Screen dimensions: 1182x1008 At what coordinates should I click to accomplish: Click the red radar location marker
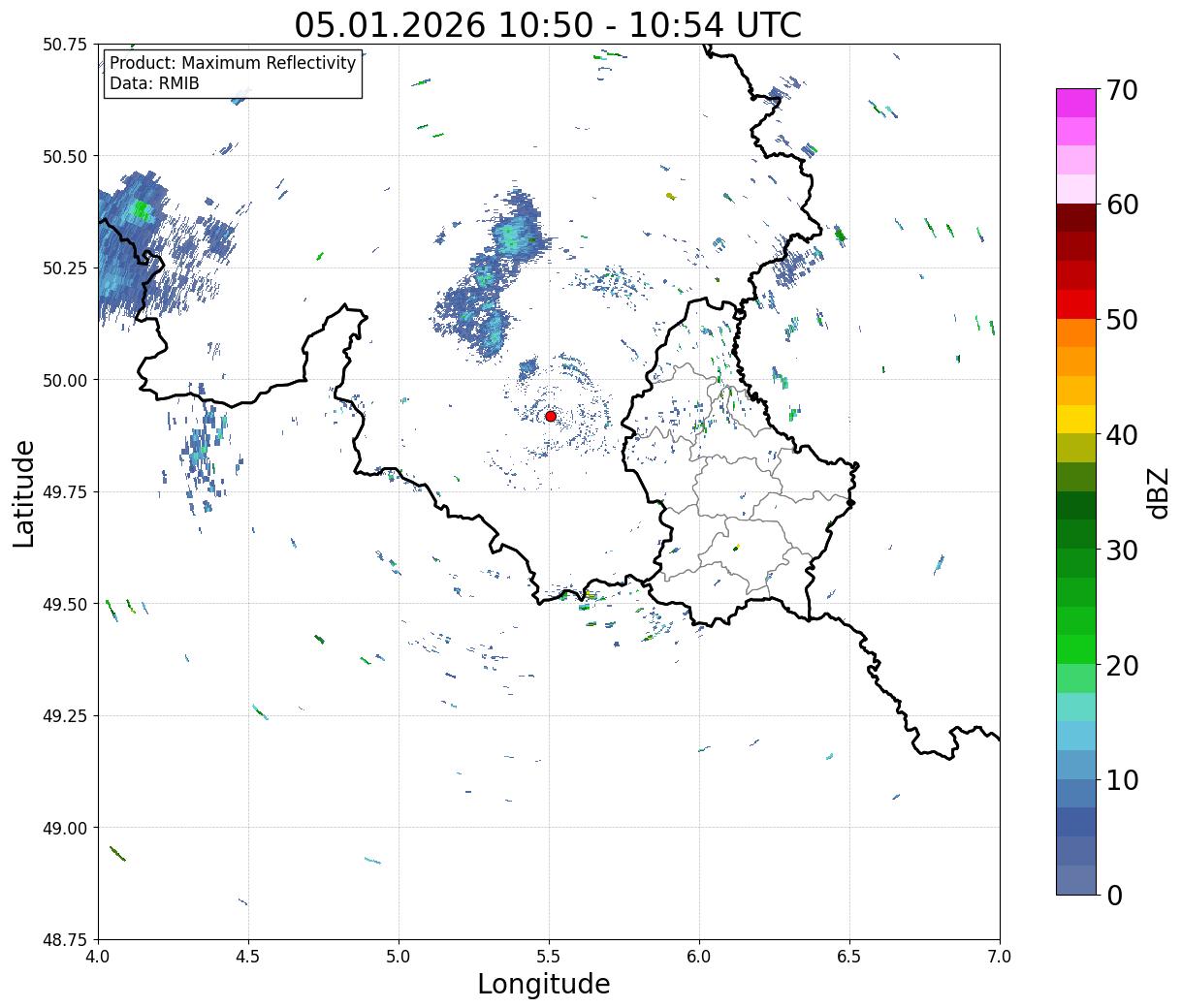point(550,416)
